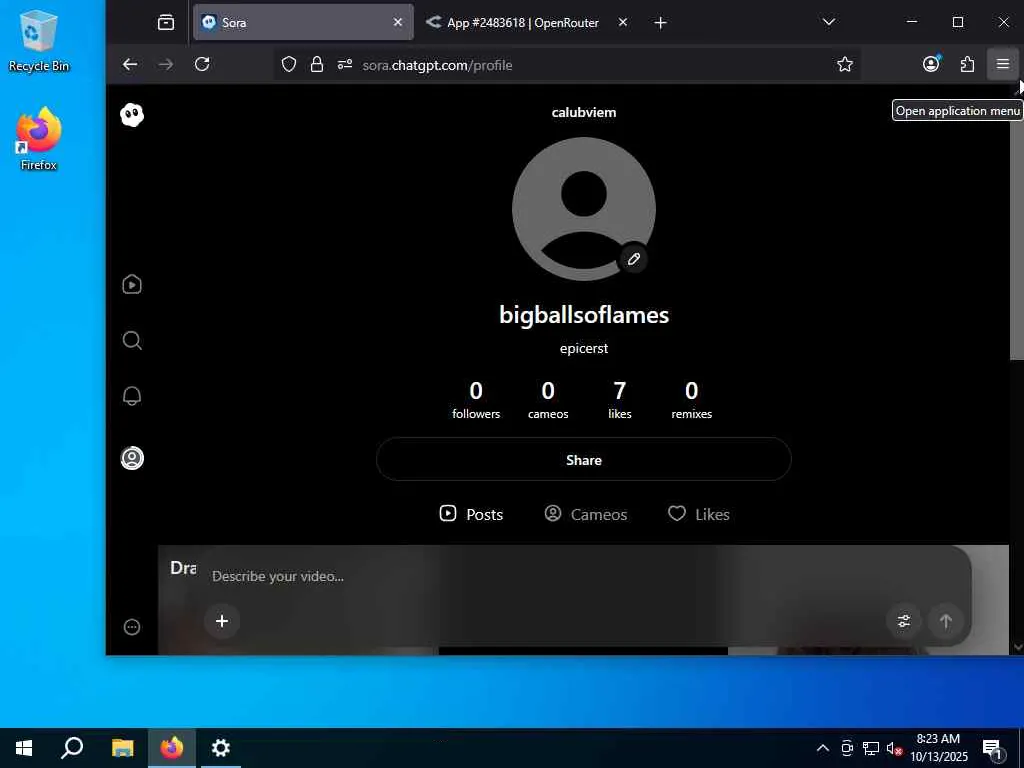
Task: Close the Sora tab
Action: click(398, 22)
